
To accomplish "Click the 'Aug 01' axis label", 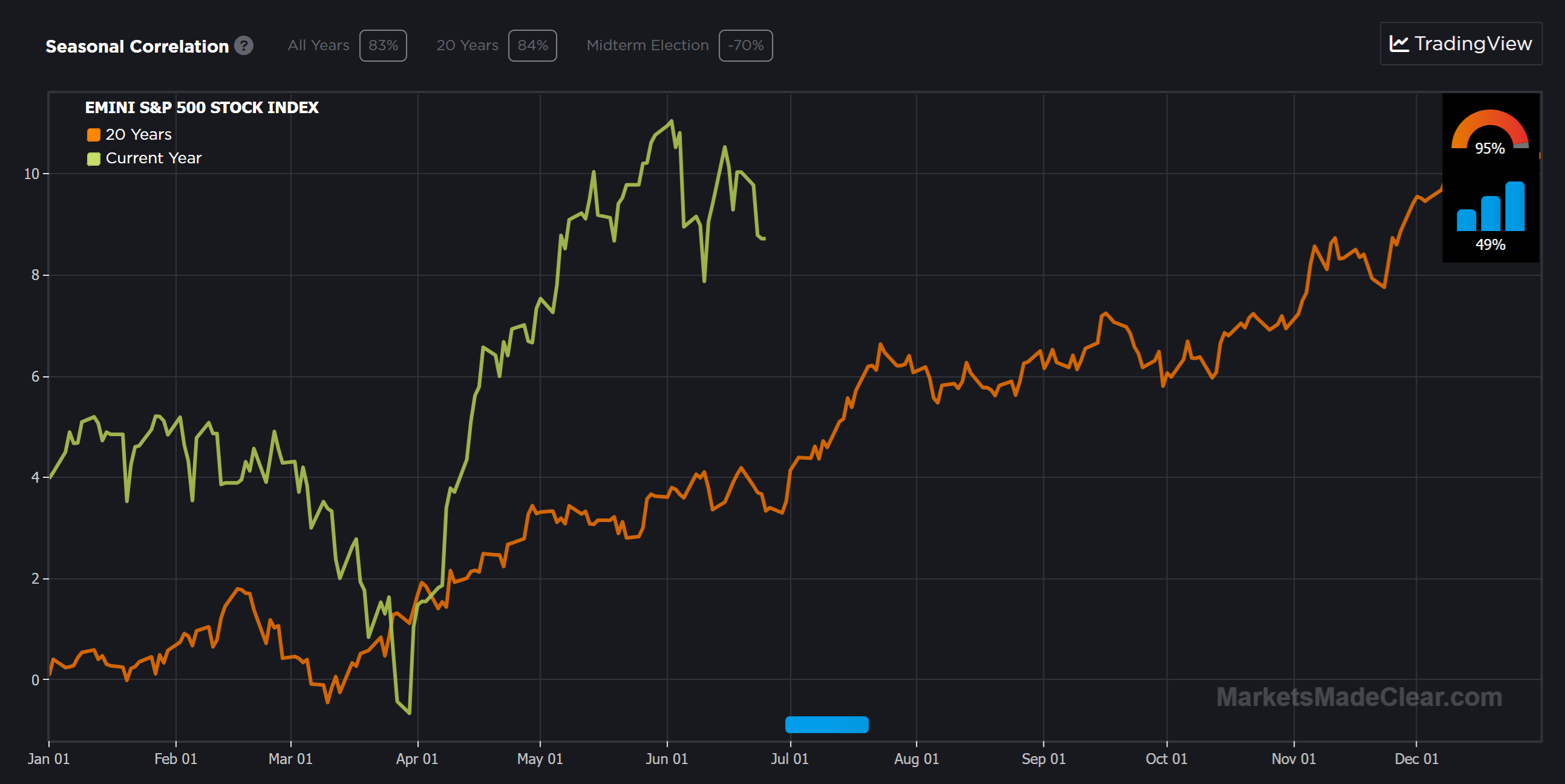I will coord(916,759).
